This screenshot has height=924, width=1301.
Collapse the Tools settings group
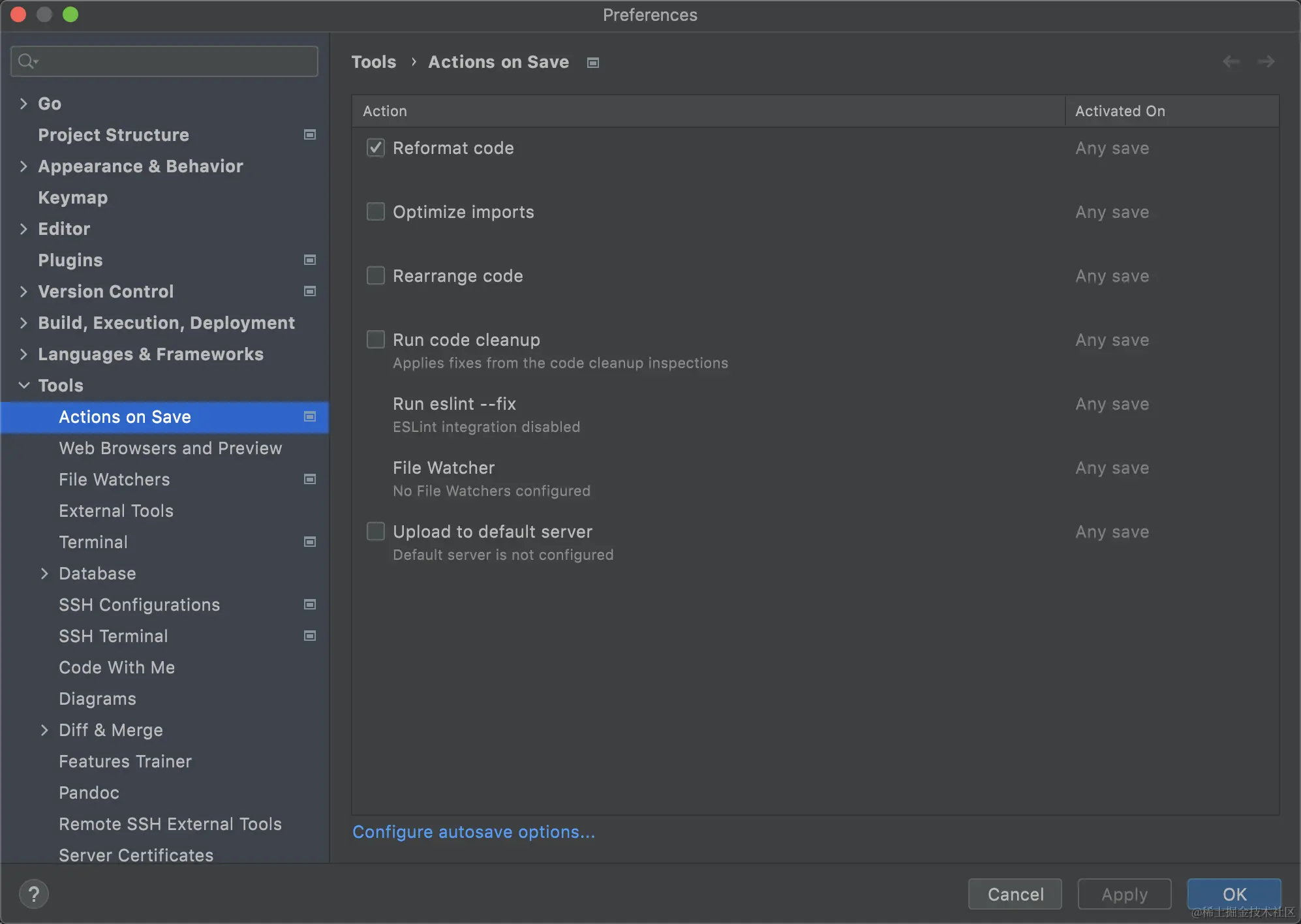pyautogui.click(x=23, y=385)
